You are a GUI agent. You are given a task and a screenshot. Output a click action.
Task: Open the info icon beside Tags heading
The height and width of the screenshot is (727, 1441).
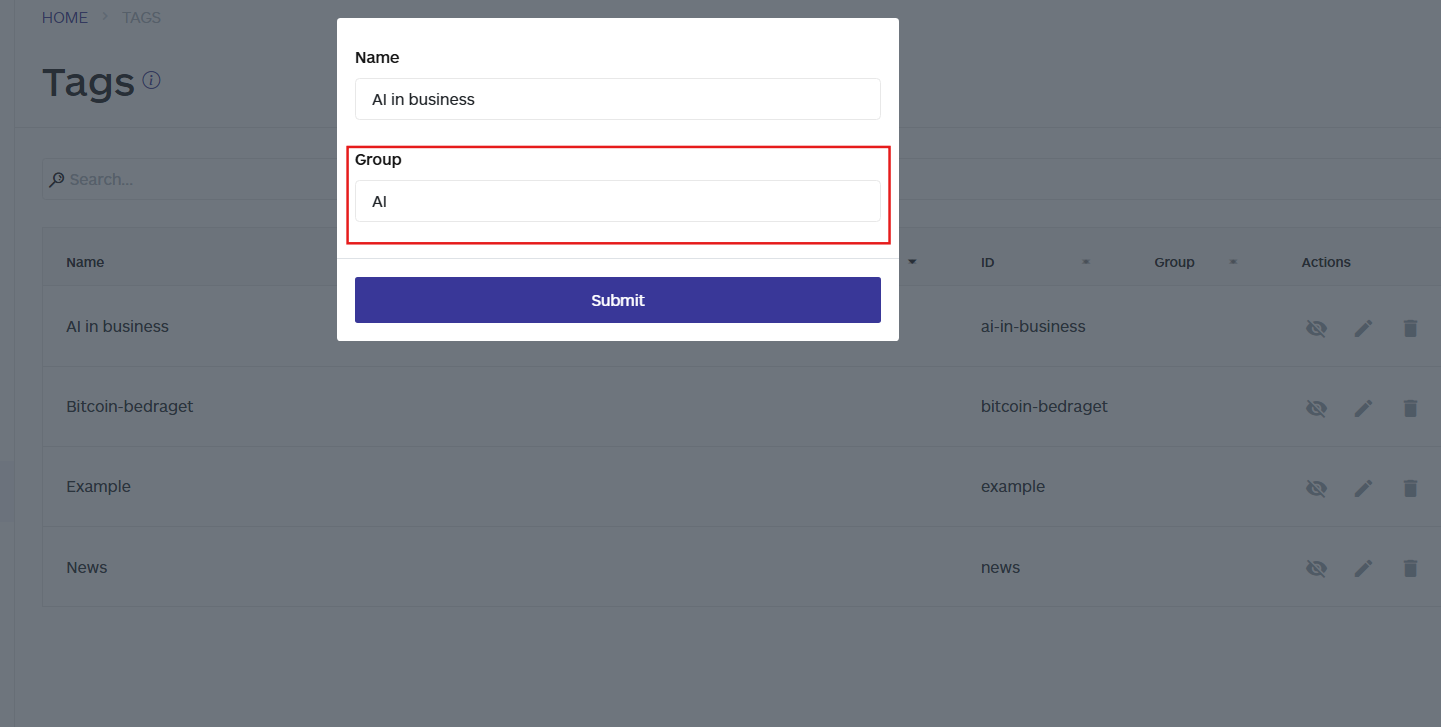151,80
